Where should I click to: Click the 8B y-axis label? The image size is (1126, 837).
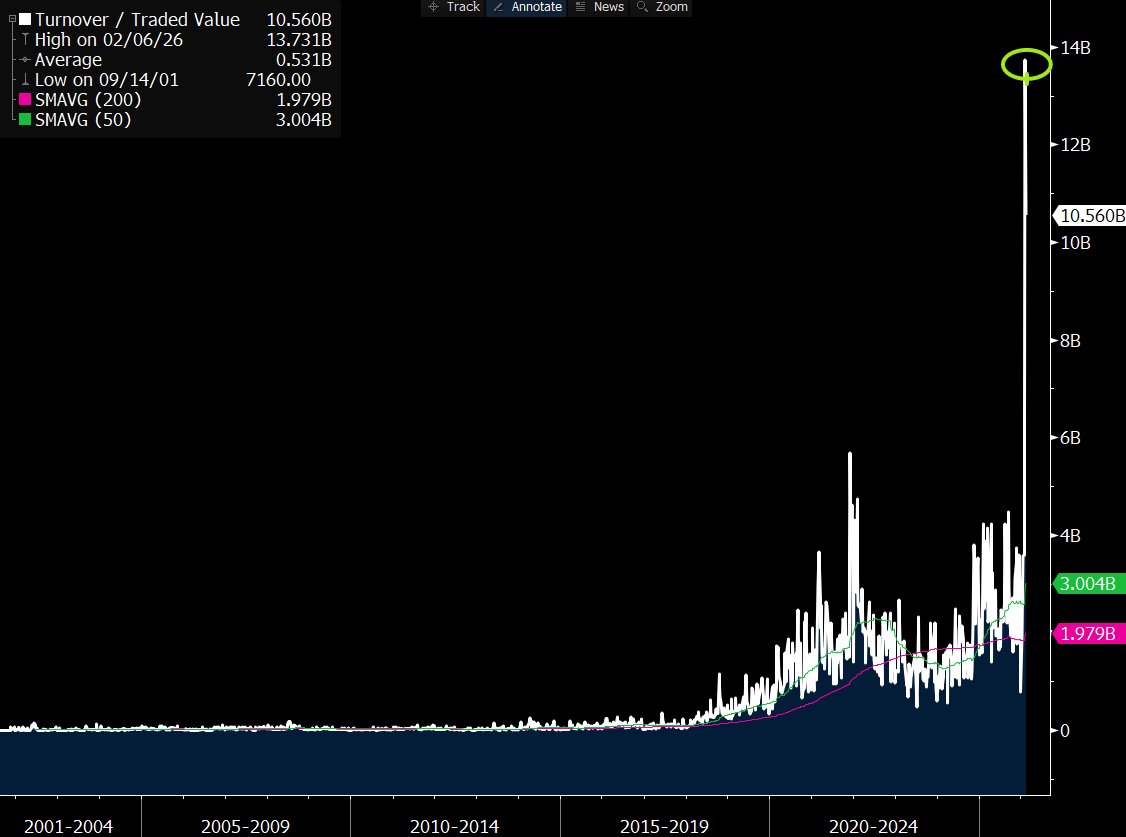pyautogui.click(x=1070, y=340)
